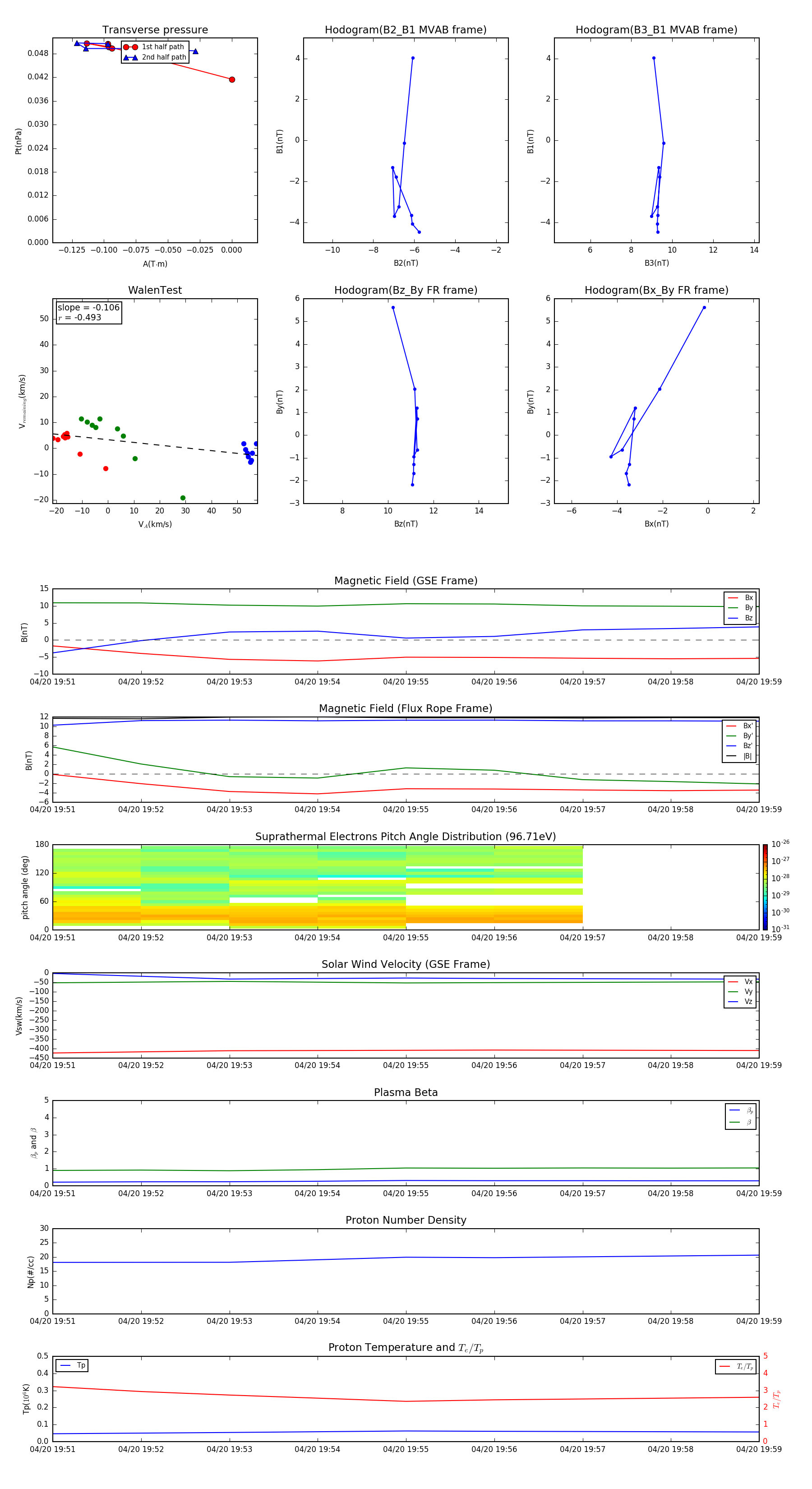Click the Vz legend entry in velocity plot
Screen dimensions: 812x1489
(x=740, y=1002)
